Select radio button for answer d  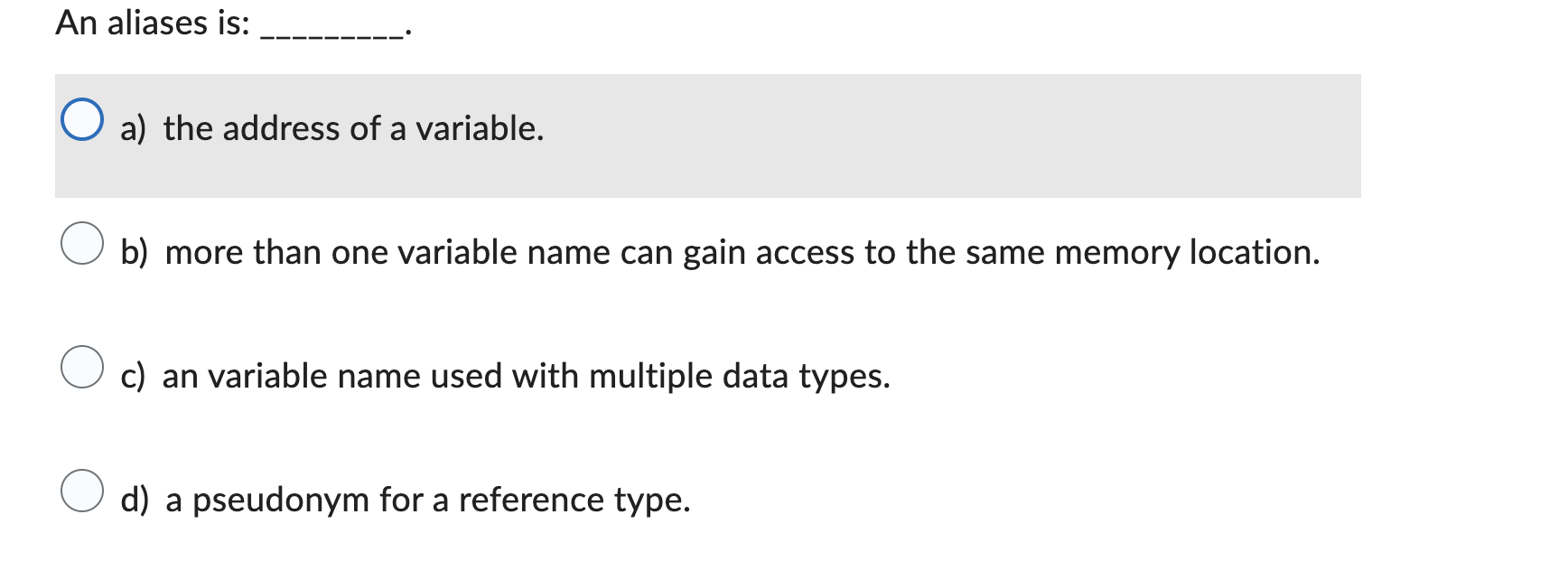82,490
